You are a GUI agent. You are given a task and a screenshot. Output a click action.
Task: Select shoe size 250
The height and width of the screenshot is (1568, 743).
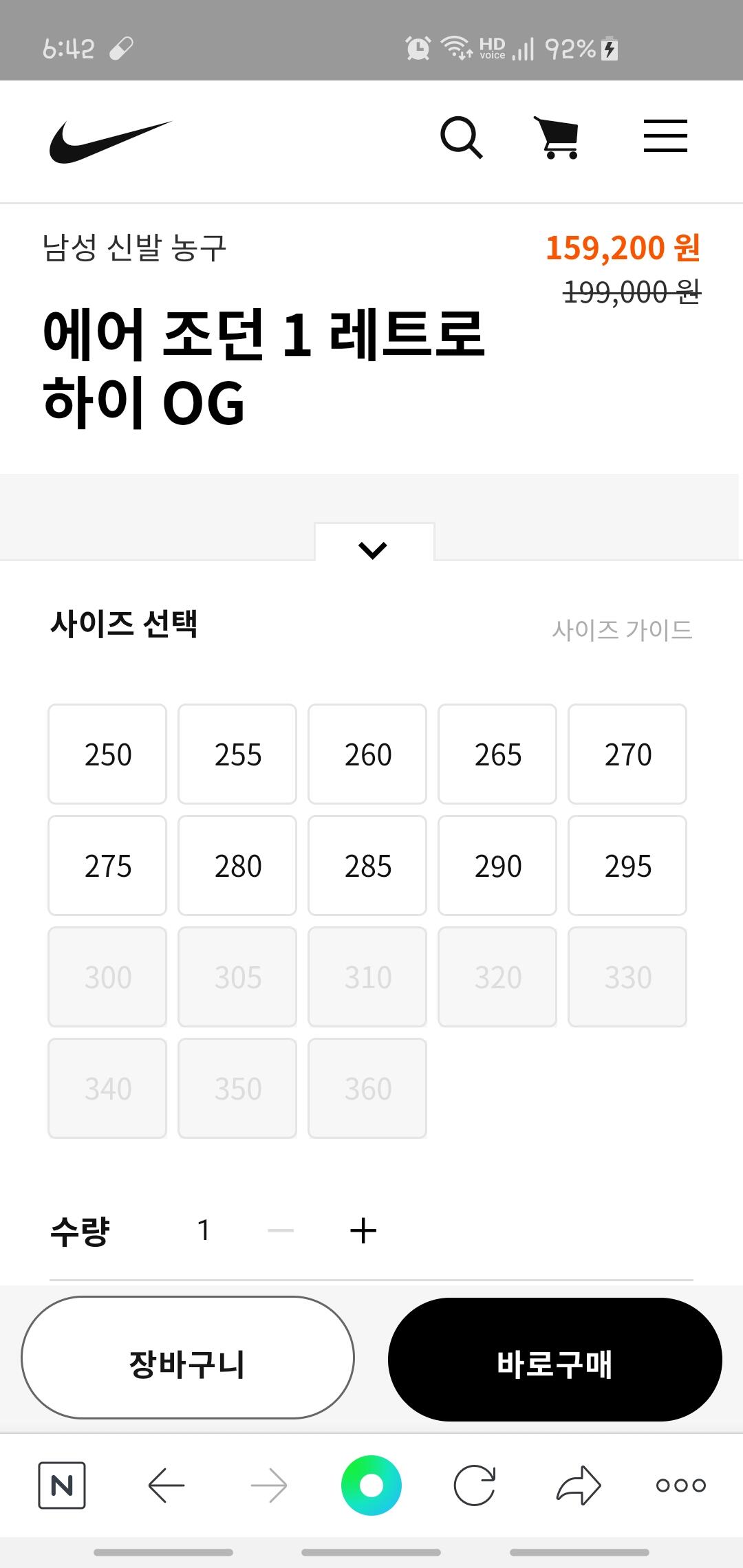(x=107, y=754)
